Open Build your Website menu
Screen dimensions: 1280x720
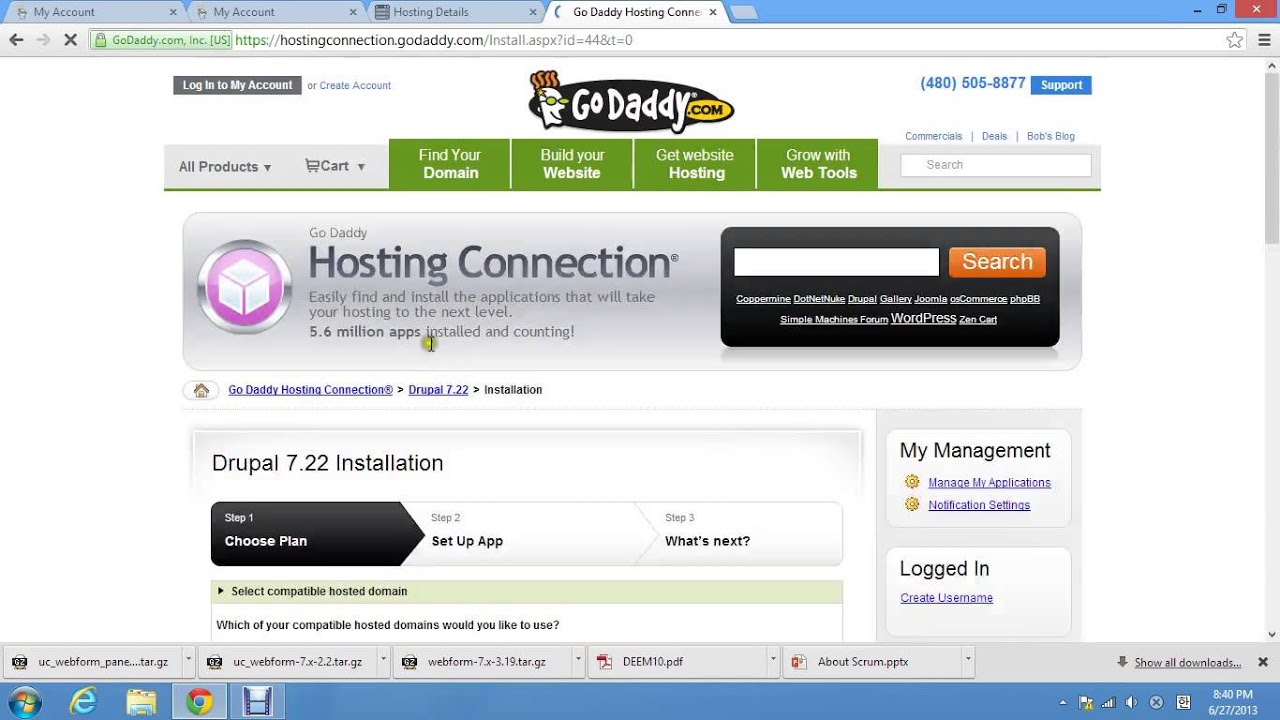572,164
